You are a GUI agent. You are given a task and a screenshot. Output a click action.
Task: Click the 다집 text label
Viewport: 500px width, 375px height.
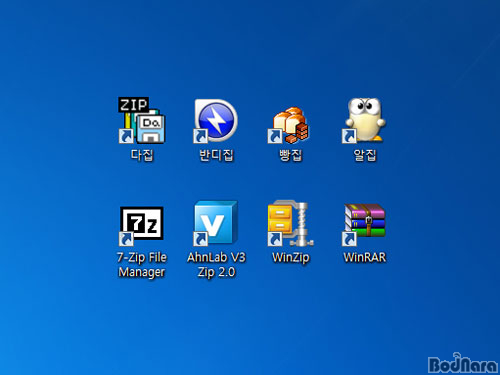[142, 155]
